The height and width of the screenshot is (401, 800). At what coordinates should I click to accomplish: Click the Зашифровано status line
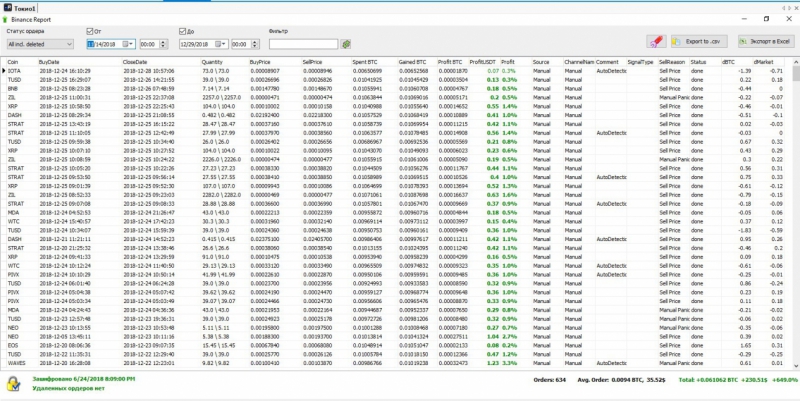84,379
